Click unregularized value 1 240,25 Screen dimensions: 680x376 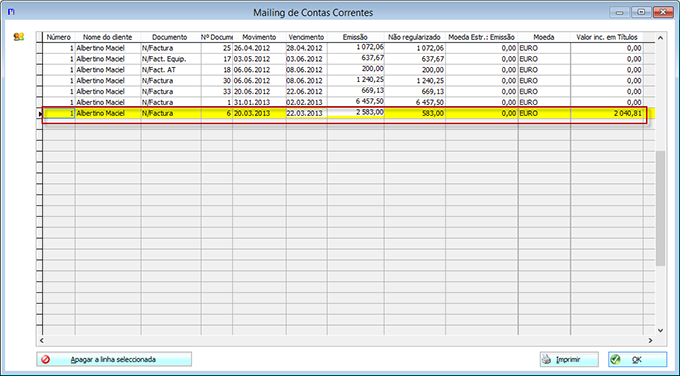coord(414,81)
